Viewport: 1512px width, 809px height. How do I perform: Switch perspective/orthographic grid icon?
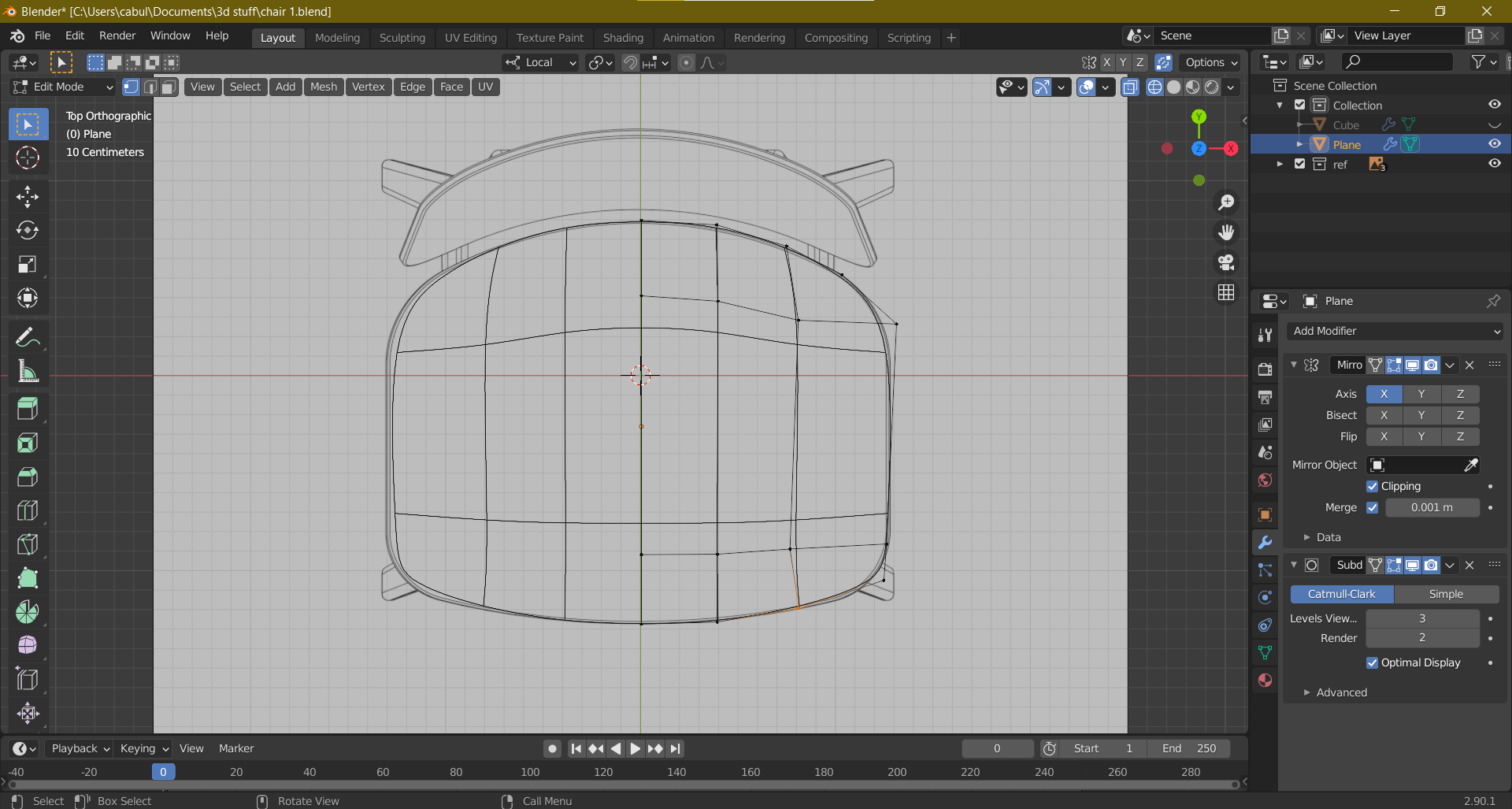pos(1226,292)
